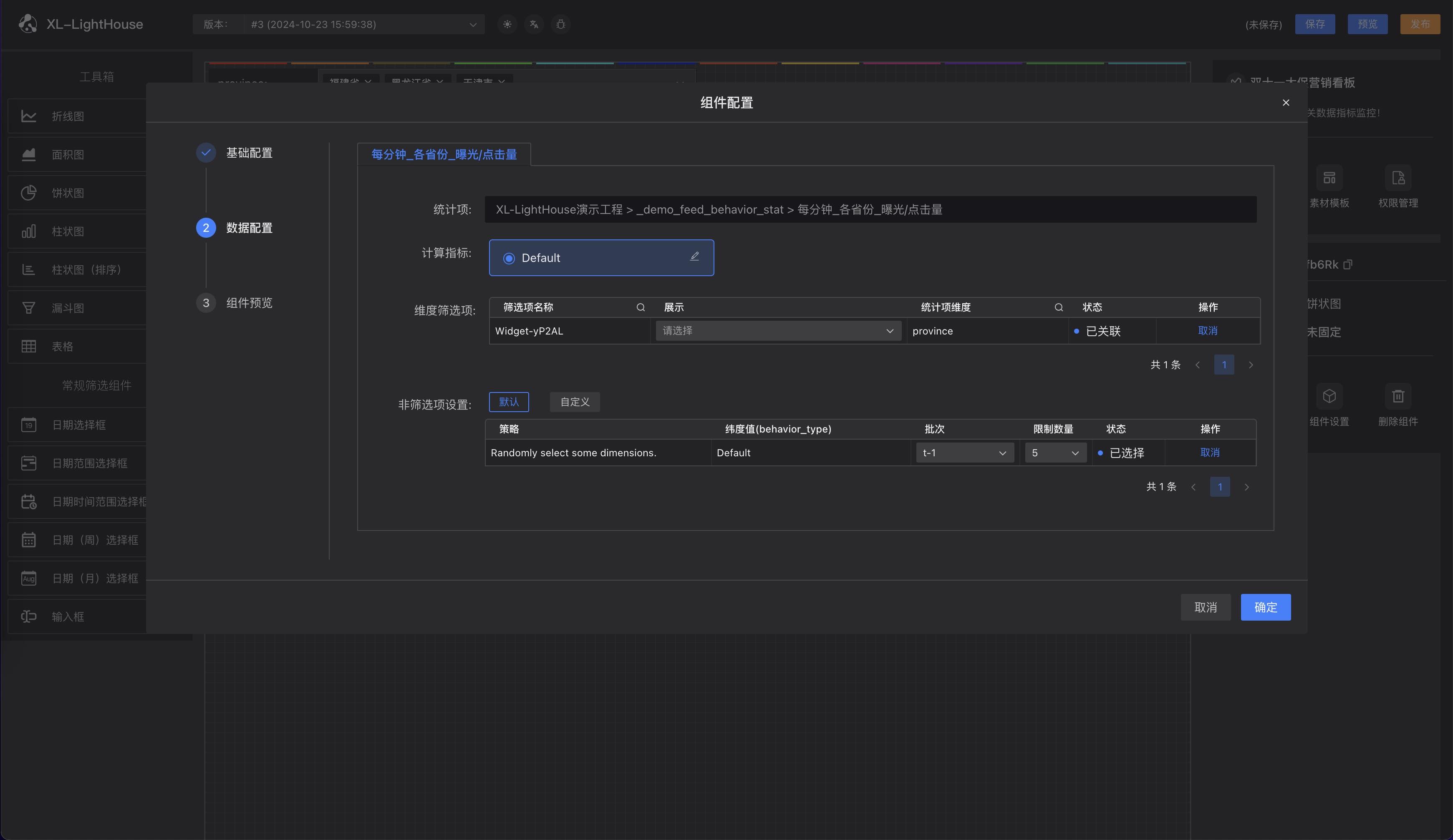Image resolution: width=1453 pixels, height=840 pixels.
Task: Go to next page in 非筛选项 pagination
Action: (1246, 487)
